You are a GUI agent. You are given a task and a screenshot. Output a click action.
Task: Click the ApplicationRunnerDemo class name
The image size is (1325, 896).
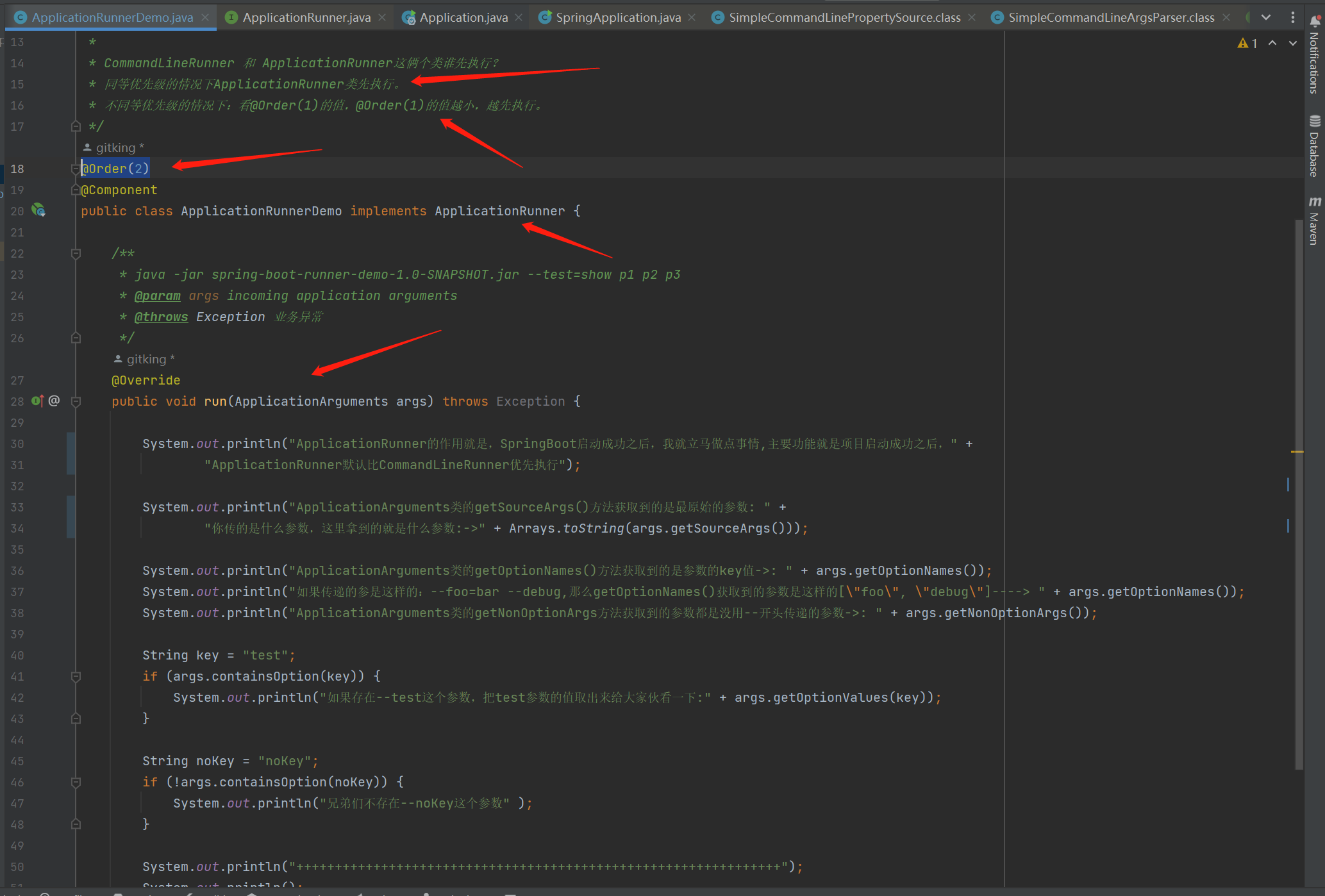coord(262,211)
